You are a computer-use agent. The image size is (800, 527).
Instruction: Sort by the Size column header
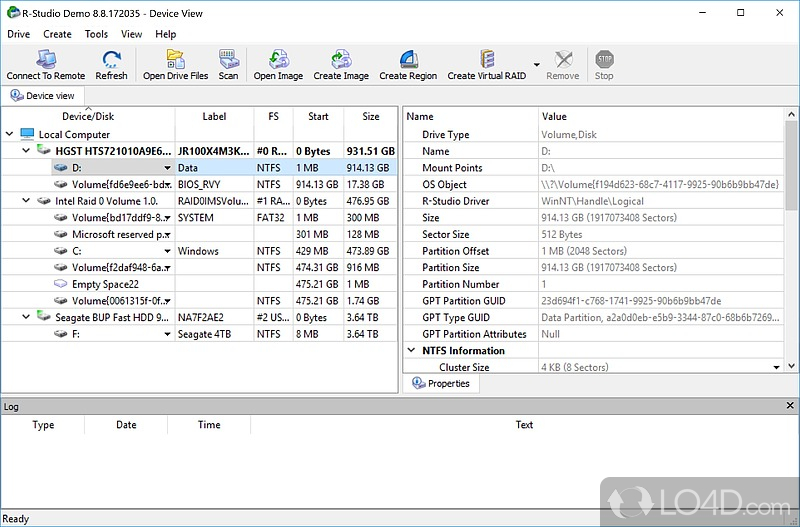click(371, 117)
